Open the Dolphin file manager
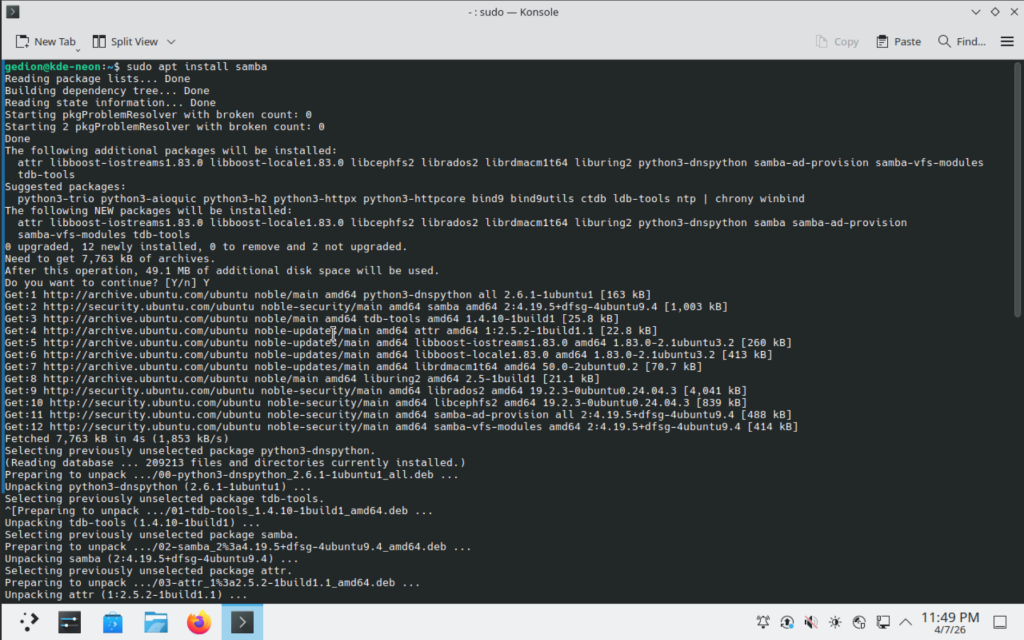Image resolution: width=1024 pixels, height=640 pixels. pos(155,622)
